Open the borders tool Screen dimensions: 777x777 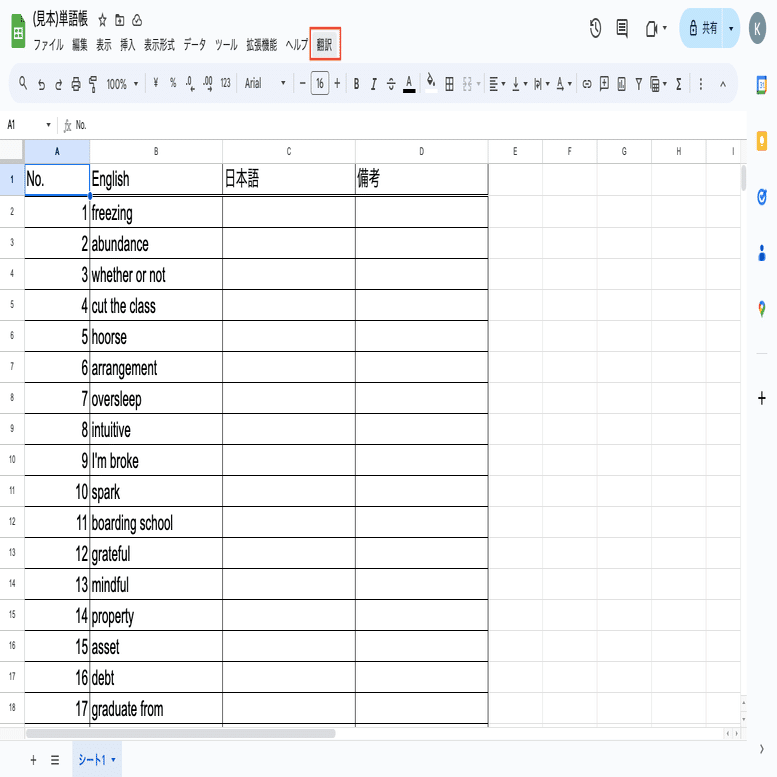coord(449,84)
